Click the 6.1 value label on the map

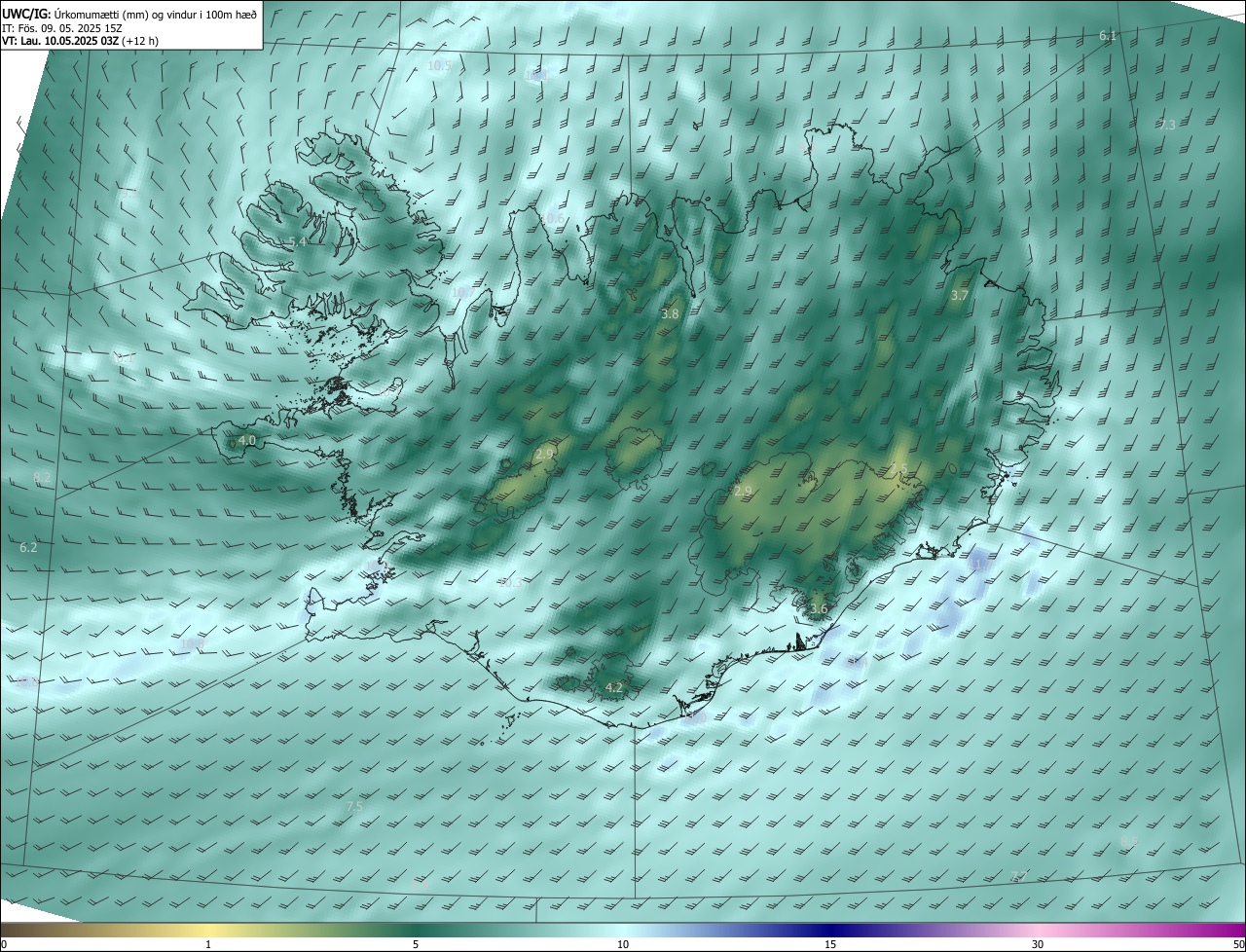point(1108,35)
